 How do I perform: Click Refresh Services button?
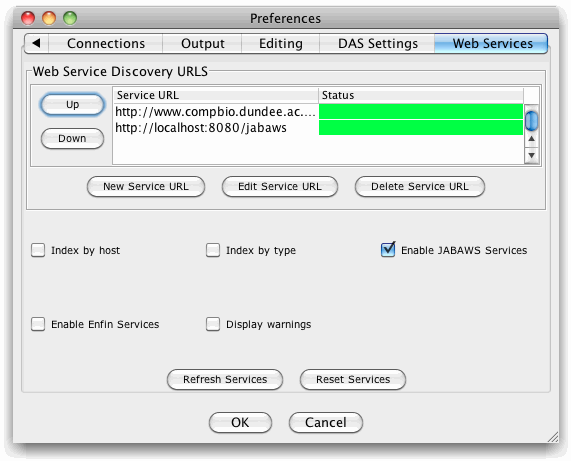click(x=225, y=379)
